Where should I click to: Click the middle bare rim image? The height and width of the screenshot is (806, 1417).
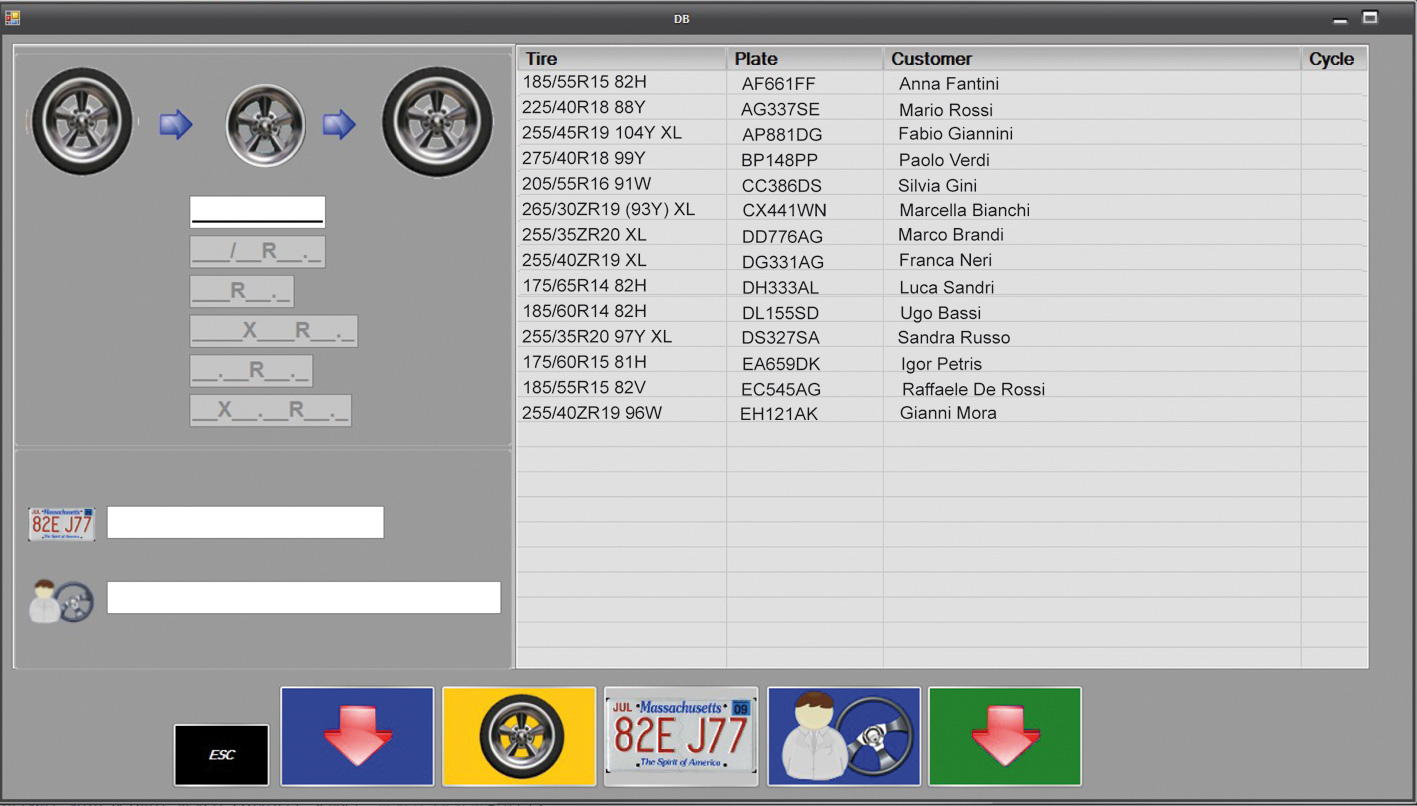tap(265, 125)
